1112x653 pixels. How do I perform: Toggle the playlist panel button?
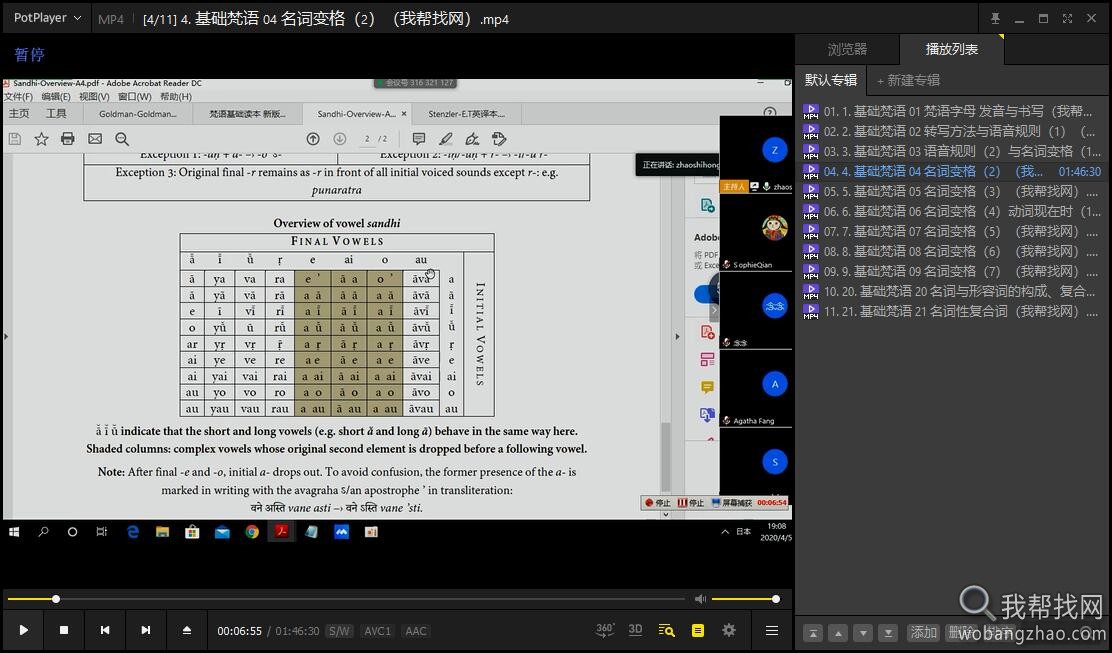click(x=698, y=630)
